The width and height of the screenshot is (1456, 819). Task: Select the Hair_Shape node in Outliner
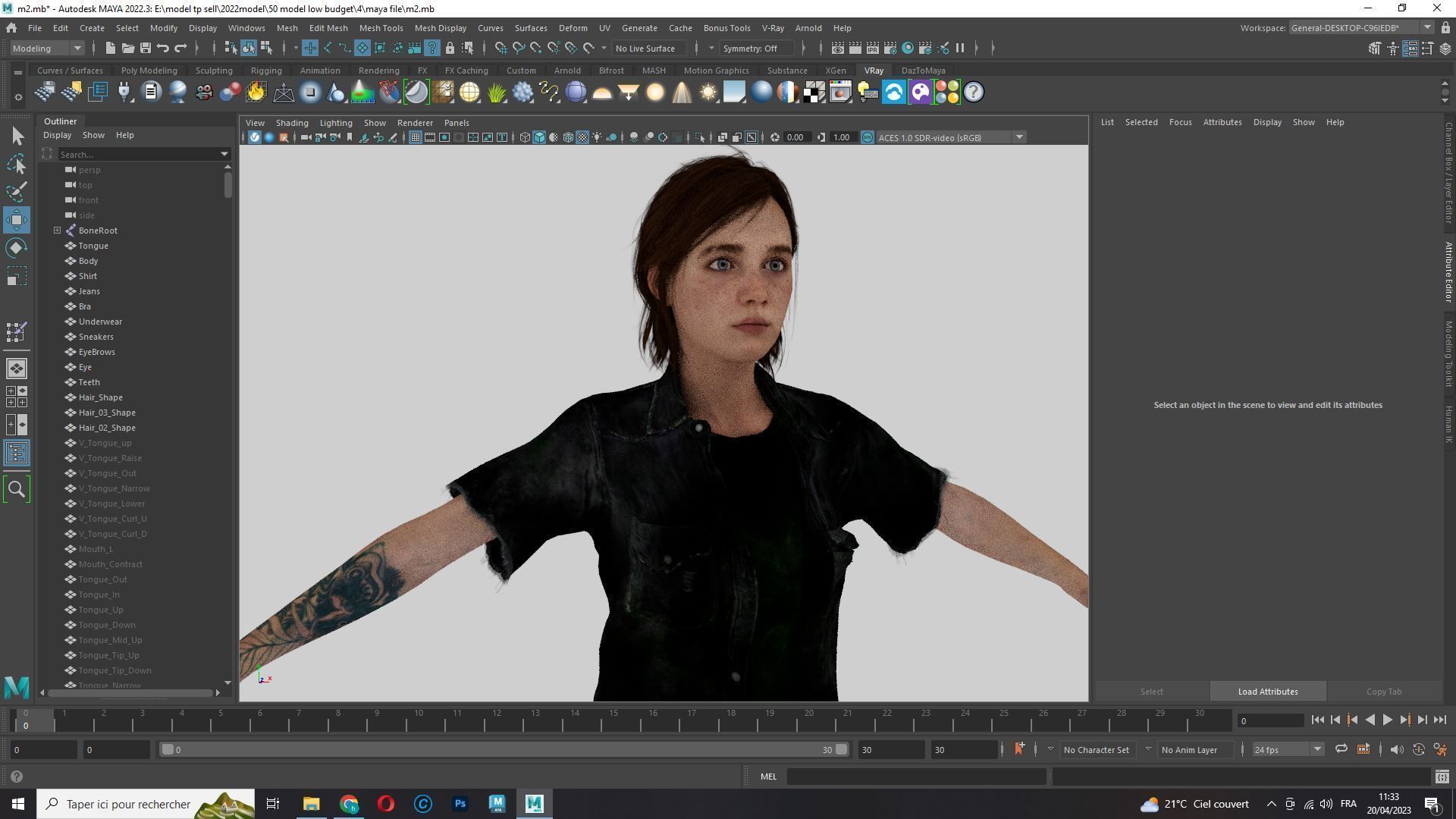100,397
